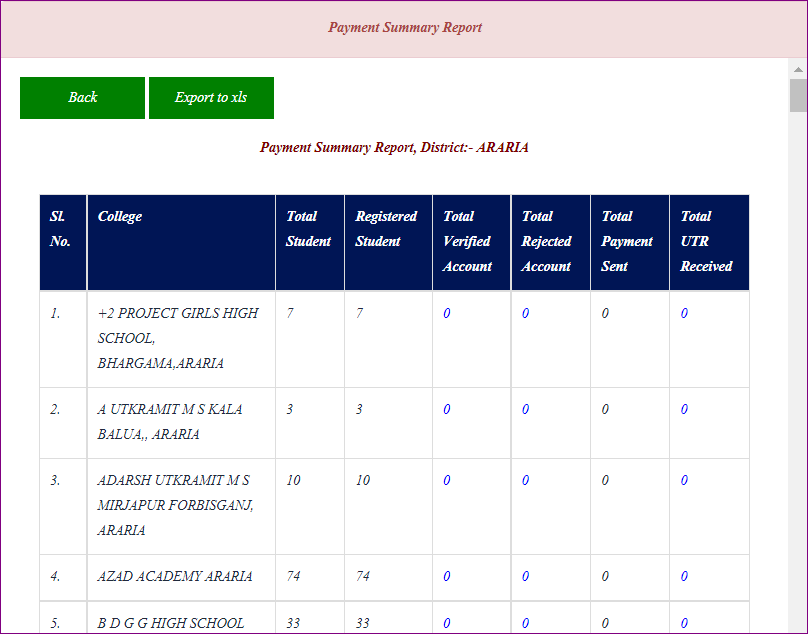Open verified account count for Mirjapur Forbisganj school
Screen dimensions: 808x634
(447, 481)
